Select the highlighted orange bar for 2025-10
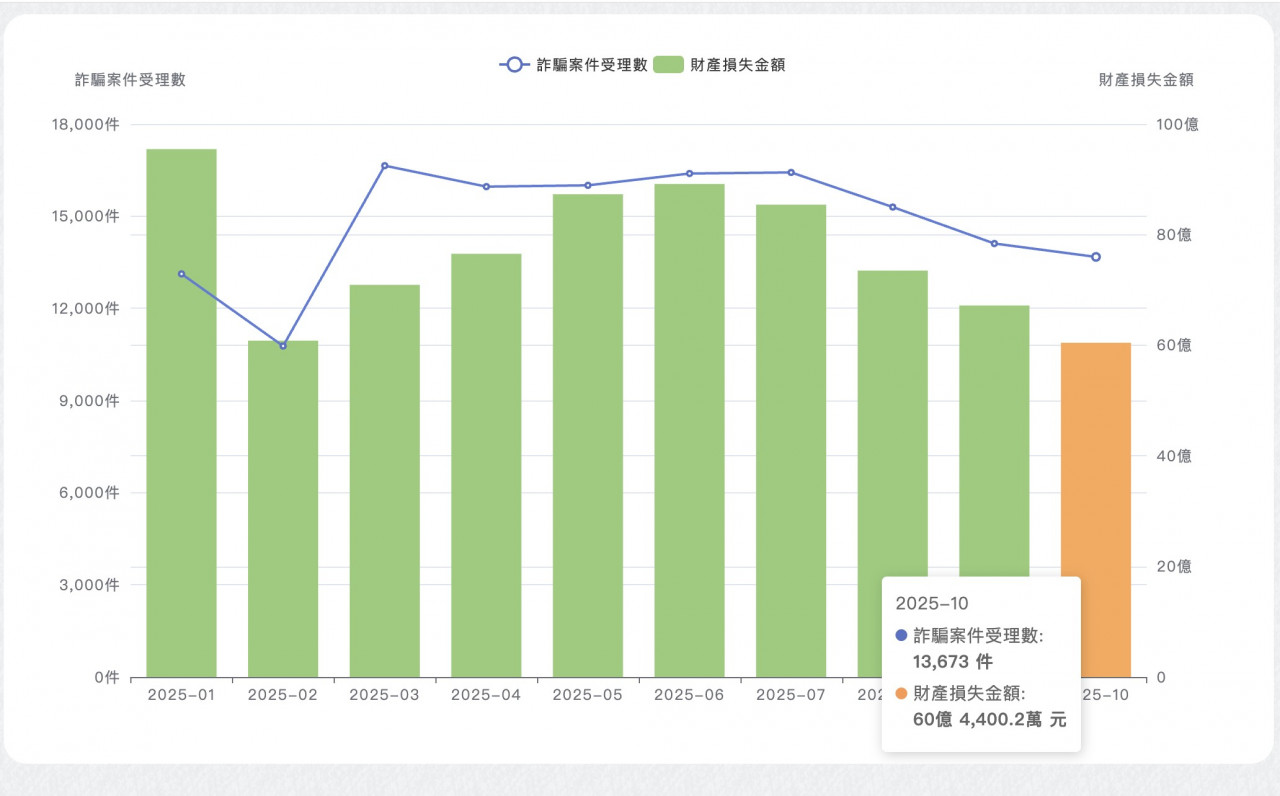1280x796 pixels. pos(1095,460)
